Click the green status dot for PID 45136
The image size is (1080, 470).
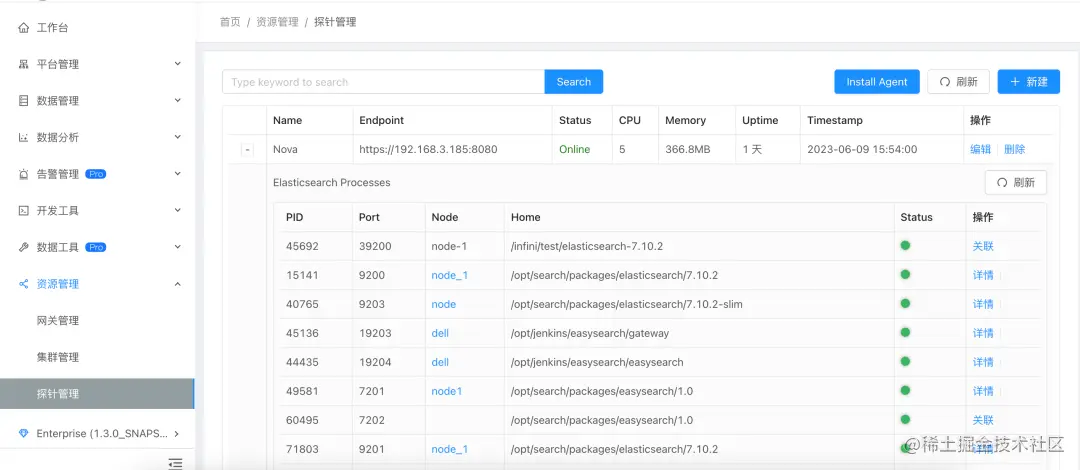tap(905, 332)
